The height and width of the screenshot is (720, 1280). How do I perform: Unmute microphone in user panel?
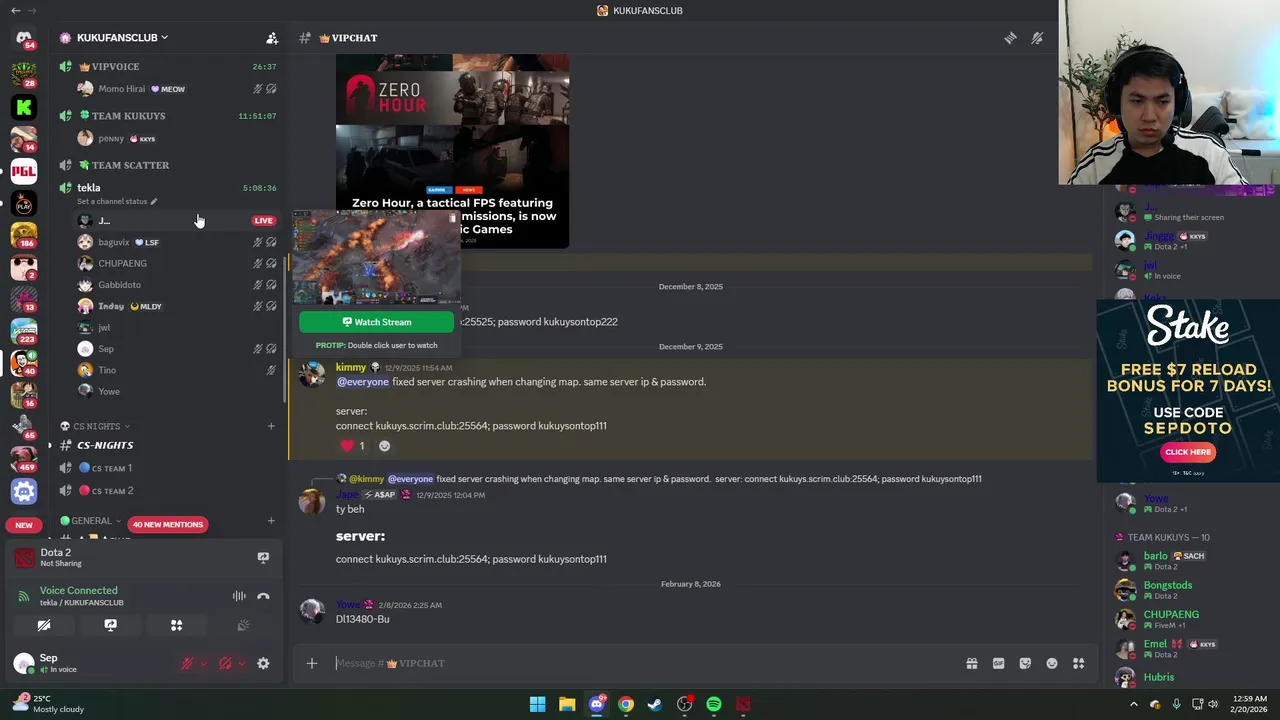[x=187, y=663]
